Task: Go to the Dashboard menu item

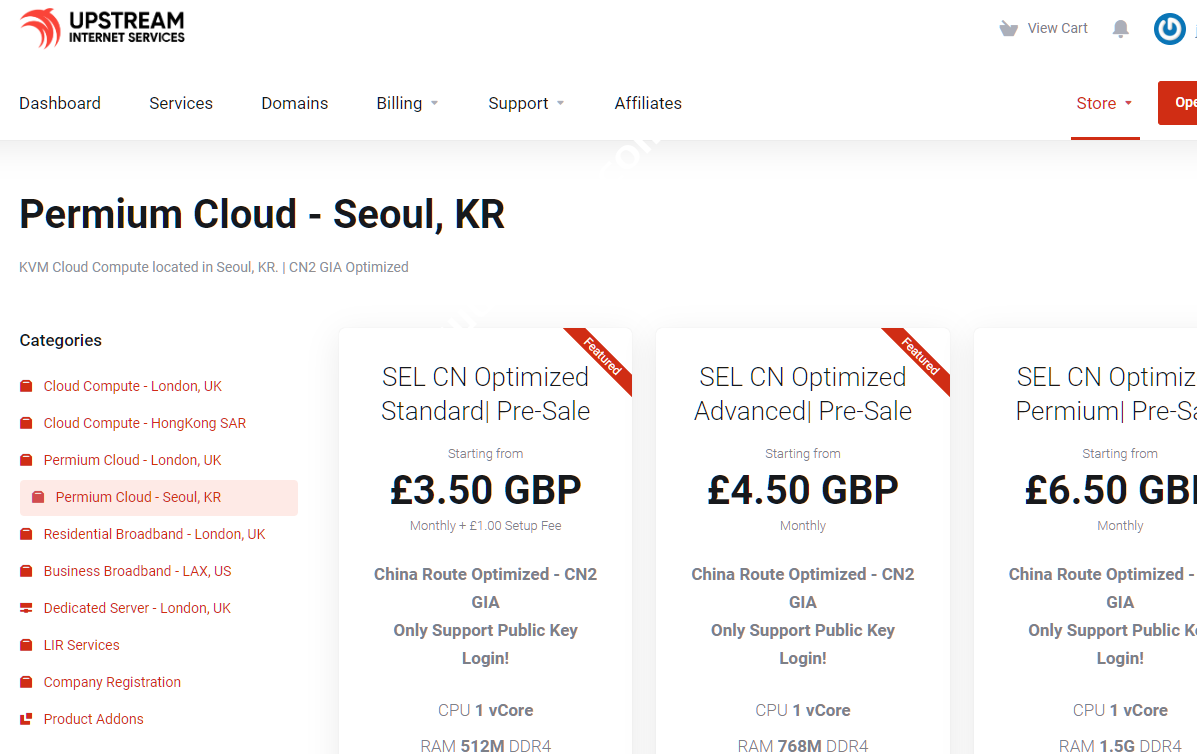Action: 60,103
